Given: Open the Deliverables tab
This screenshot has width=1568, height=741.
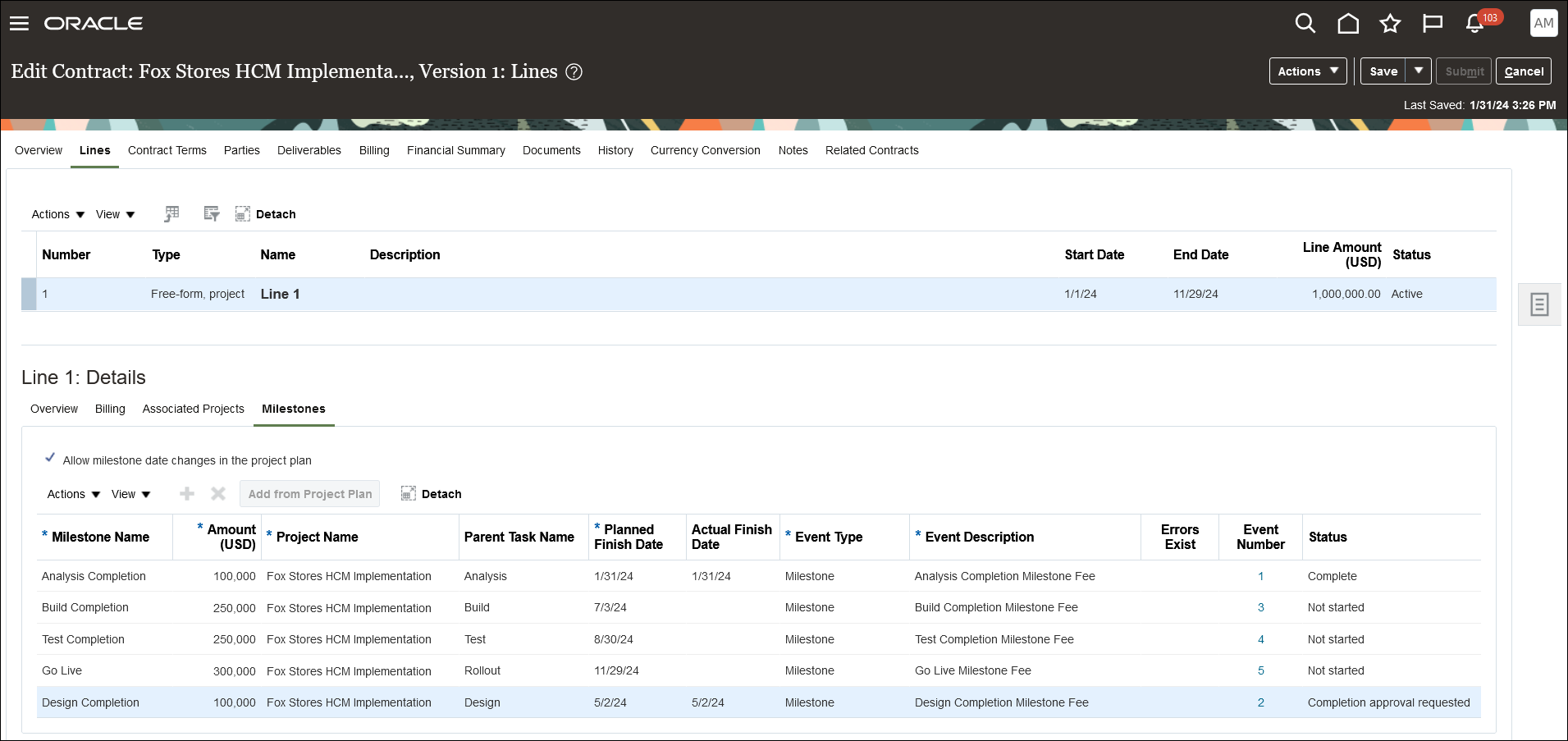Looking at the screenshot, I should click(309, 150).
